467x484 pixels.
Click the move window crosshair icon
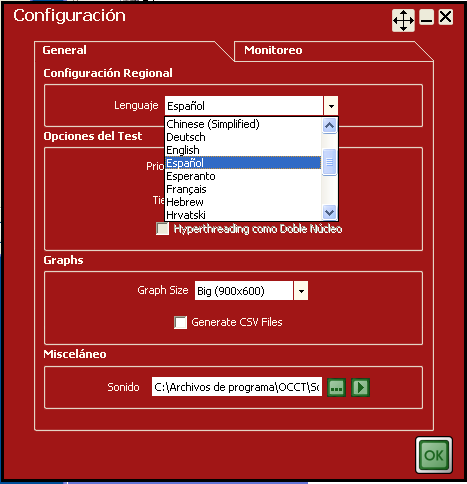pos(403,20)
